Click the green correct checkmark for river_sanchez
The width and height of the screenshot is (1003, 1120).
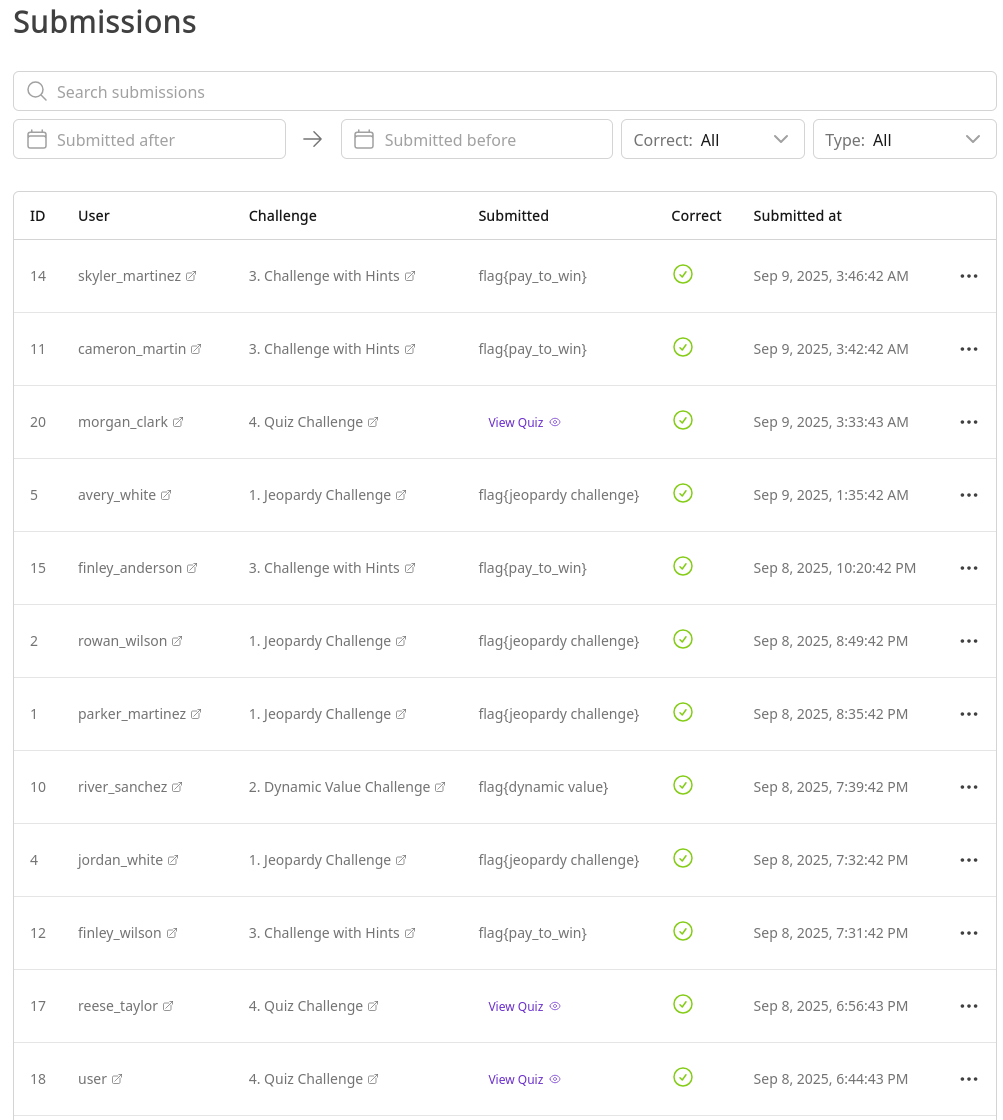(683, 785)
